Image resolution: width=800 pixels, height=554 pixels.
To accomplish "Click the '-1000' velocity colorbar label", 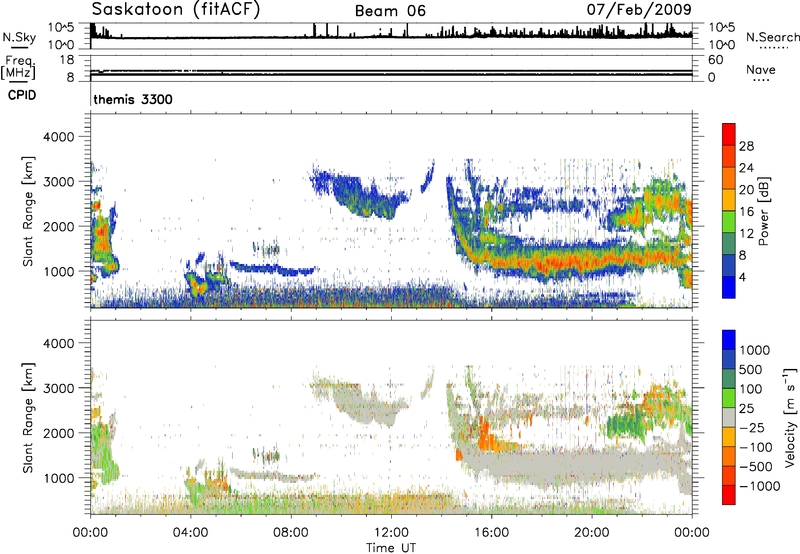I will (x=760, y=486).
